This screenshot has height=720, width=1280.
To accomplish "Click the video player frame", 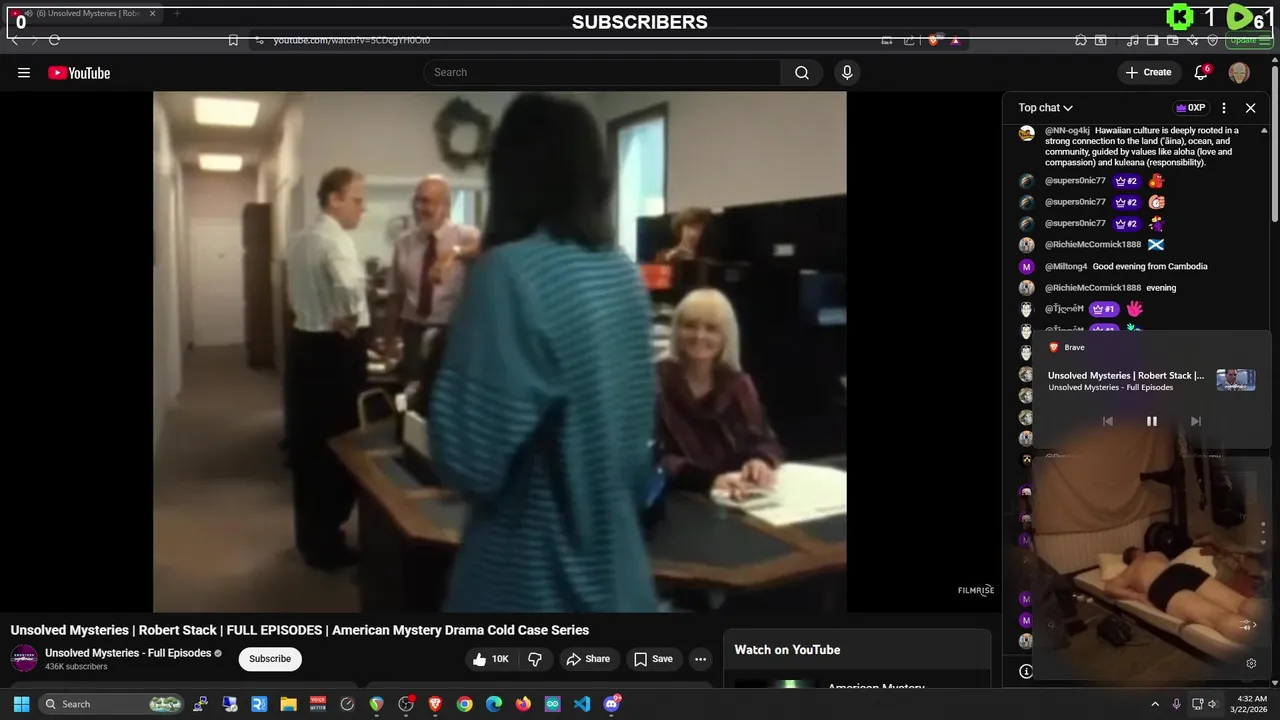I will pos(499,351).
